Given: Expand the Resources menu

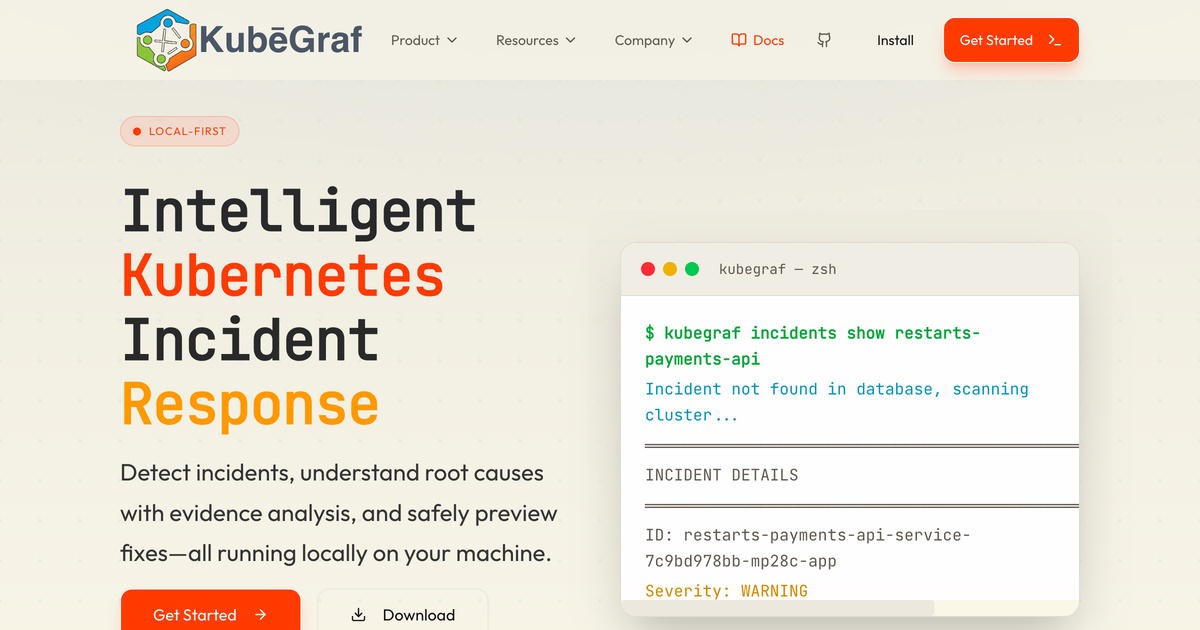Looking at the screenshot, I should [x=536, y=40].
